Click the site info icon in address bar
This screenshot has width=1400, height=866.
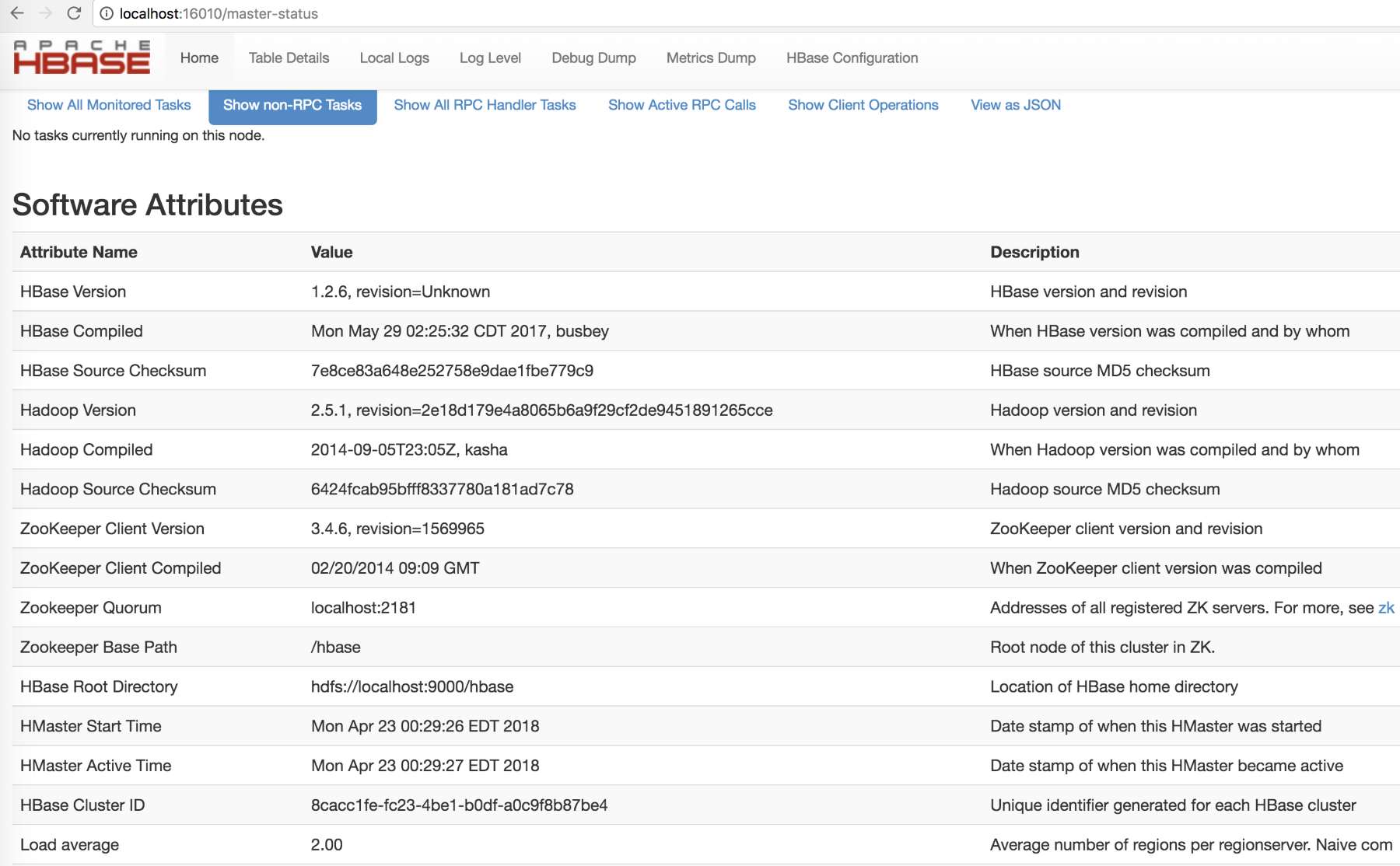click(x=107, y=13)
